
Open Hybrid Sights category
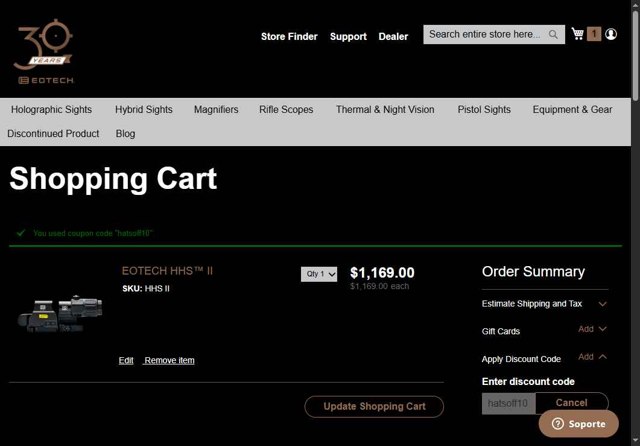click(x=144, y=109)
